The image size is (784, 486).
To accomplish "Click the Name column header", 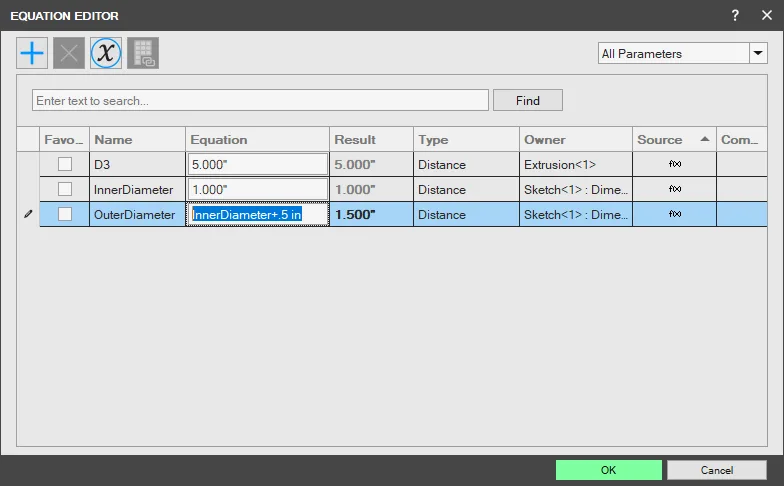I will (138, 140).
